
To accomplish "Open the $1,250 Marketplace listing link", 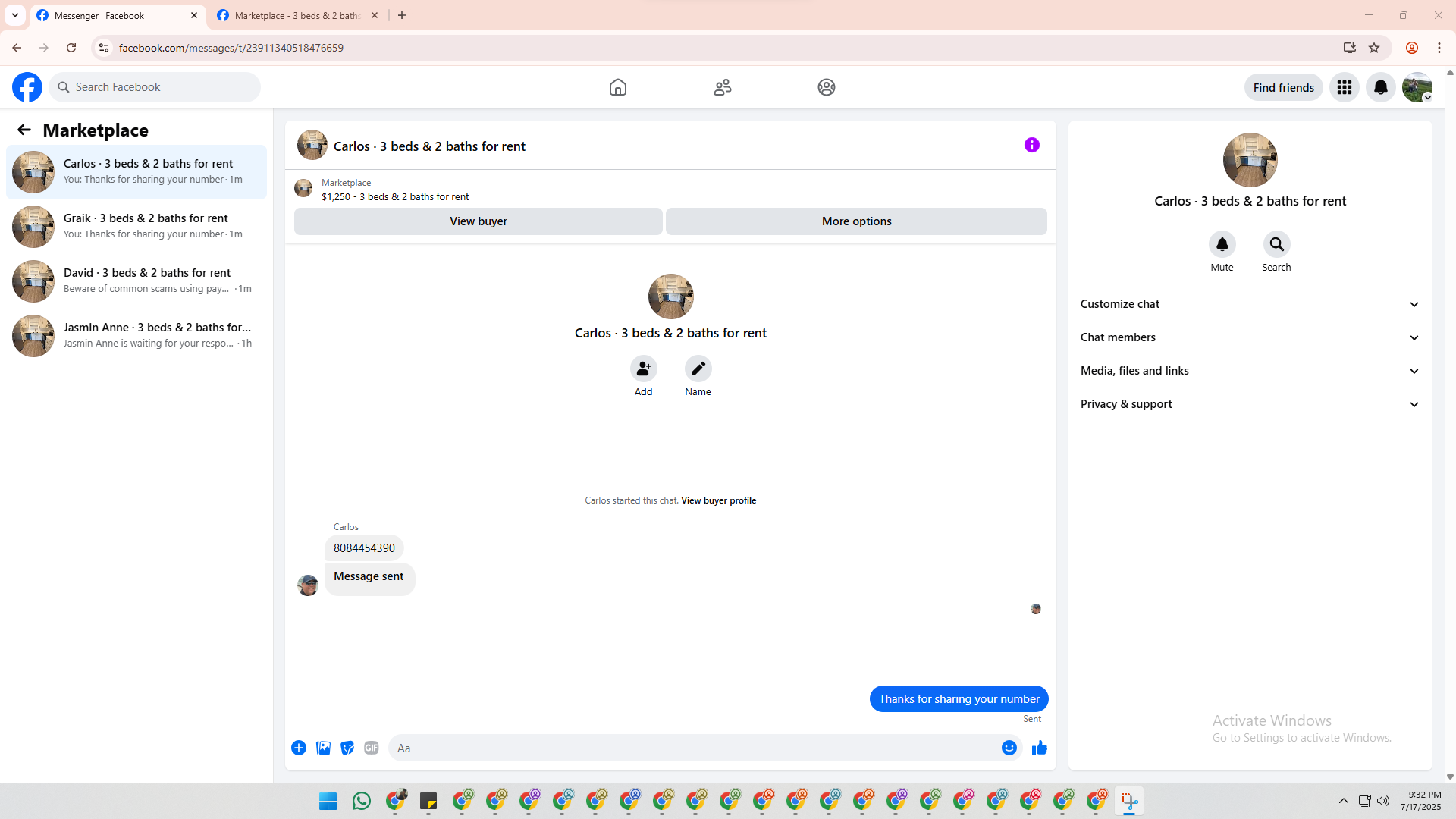I will 395,196.
